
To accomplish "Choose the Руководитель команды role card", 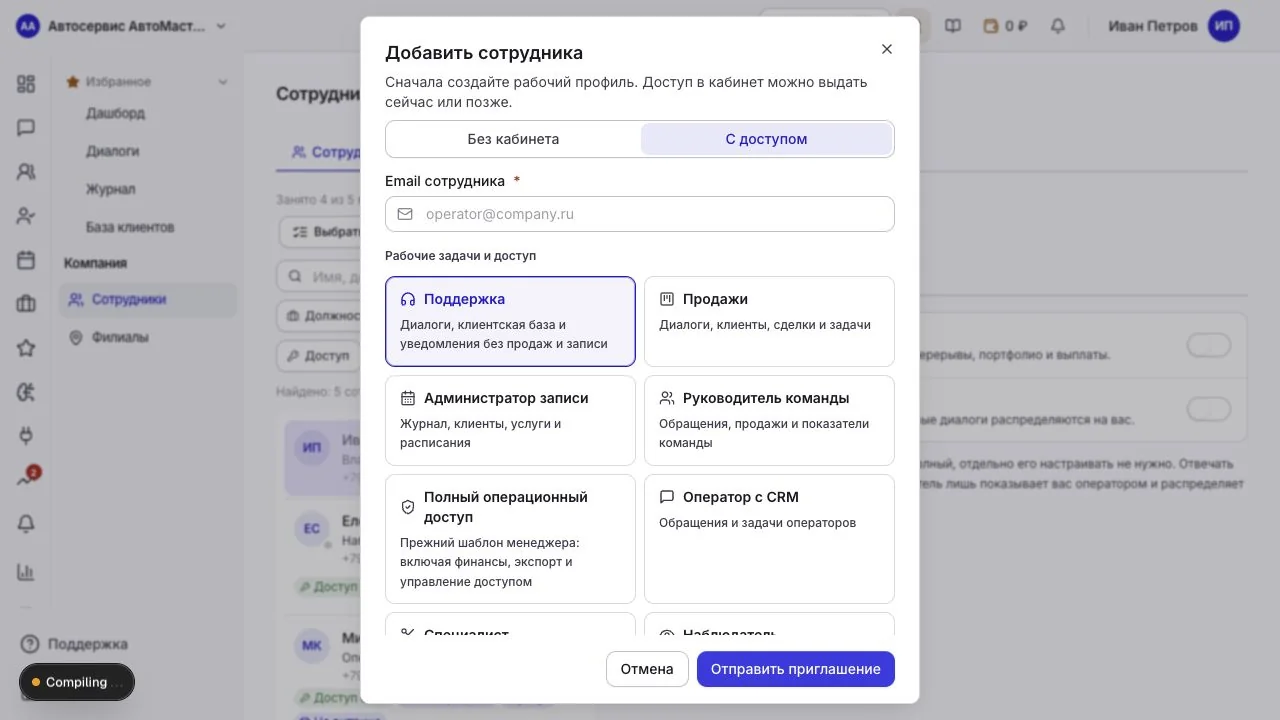I will [x=769, y=420].
